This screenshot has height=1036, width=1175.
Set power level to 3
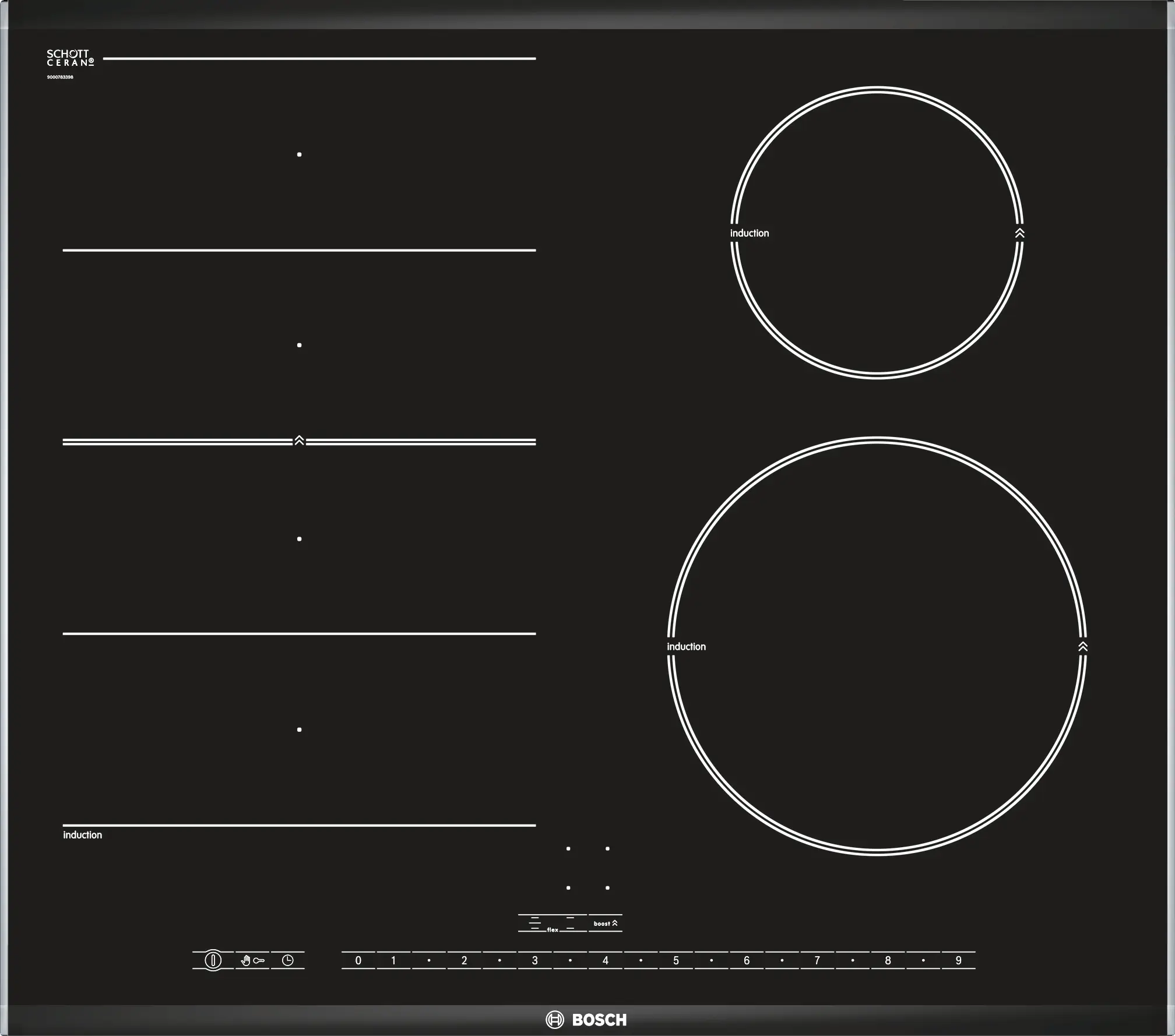534,960
